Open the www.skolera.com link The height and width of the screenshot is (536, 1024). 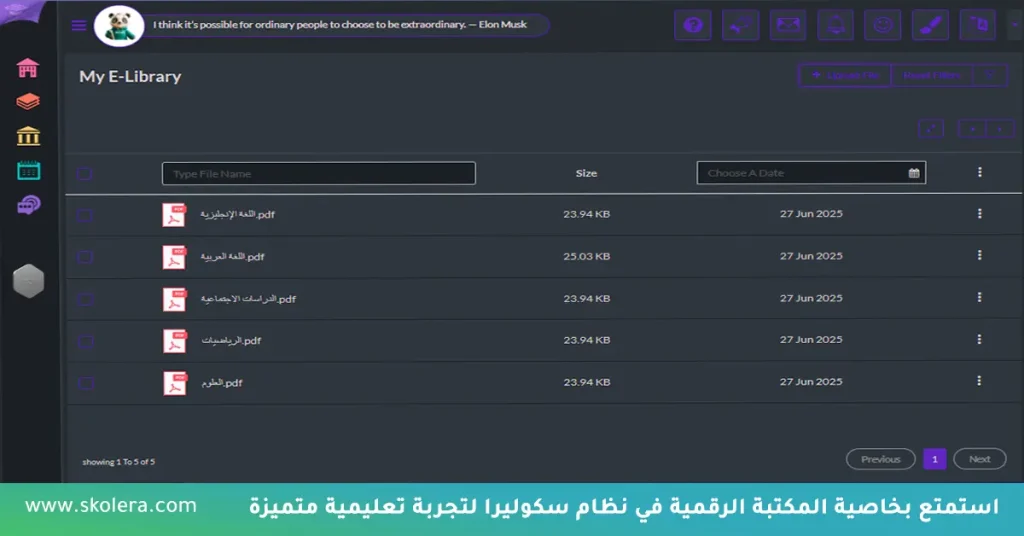click(x=111, y=506)
